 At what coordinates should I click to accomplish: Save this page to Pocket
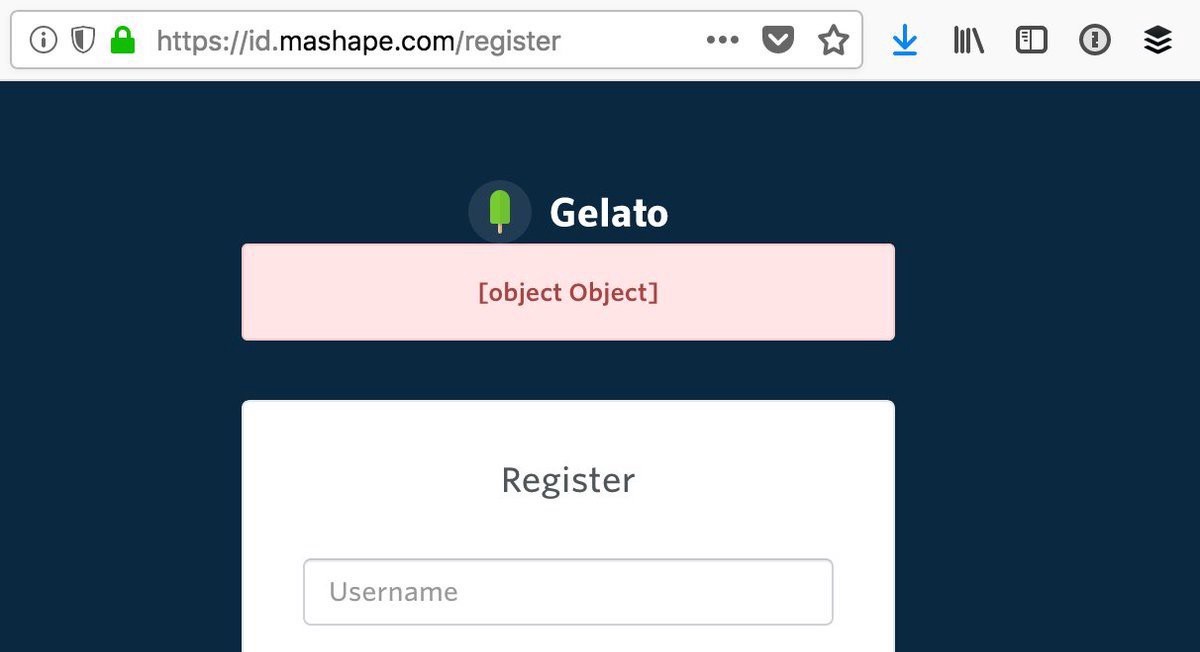tap(777, 40)
